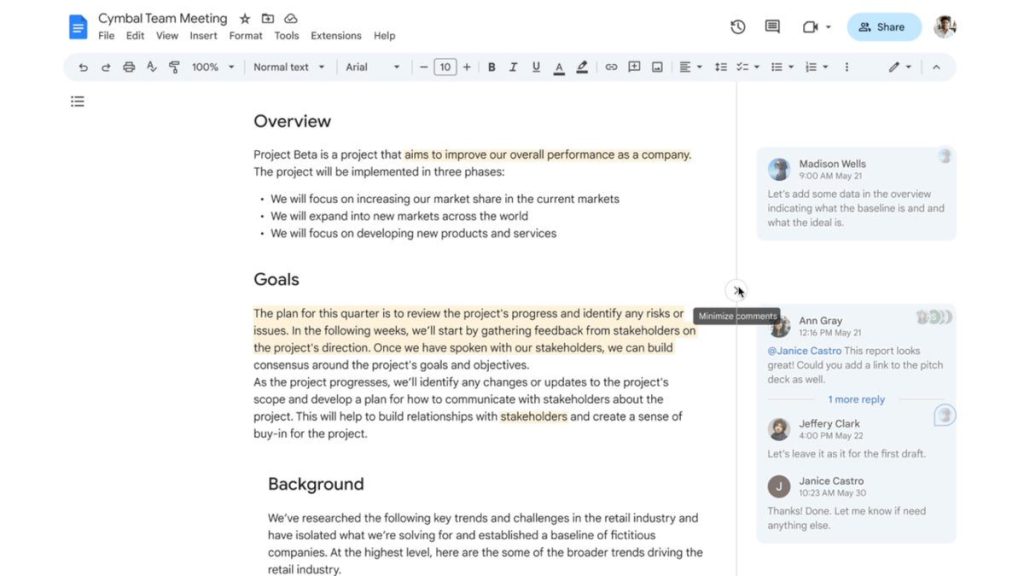Expand the 100% zoom dropdown
This screenshot has height=576, width=1024.
click(212, 67)
